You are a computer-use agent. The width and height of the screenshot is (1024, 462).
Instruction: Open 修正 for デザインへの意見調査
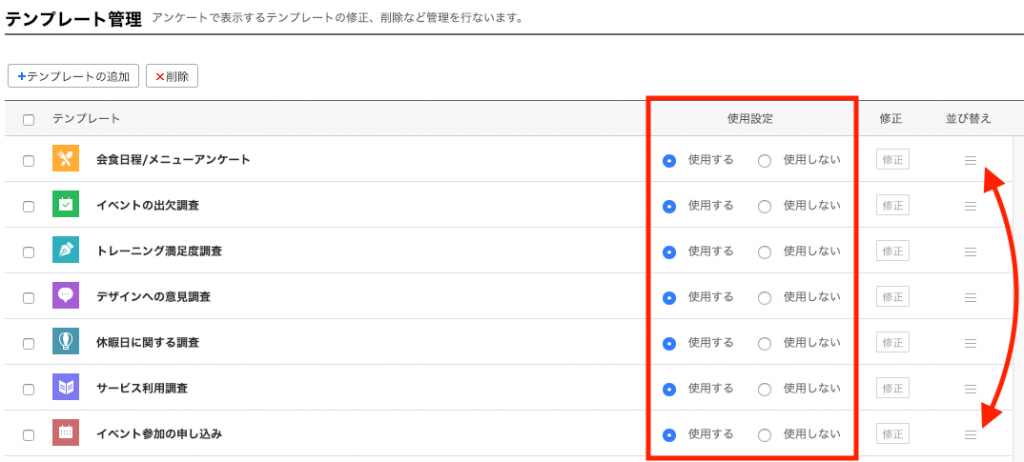point(892,297)
